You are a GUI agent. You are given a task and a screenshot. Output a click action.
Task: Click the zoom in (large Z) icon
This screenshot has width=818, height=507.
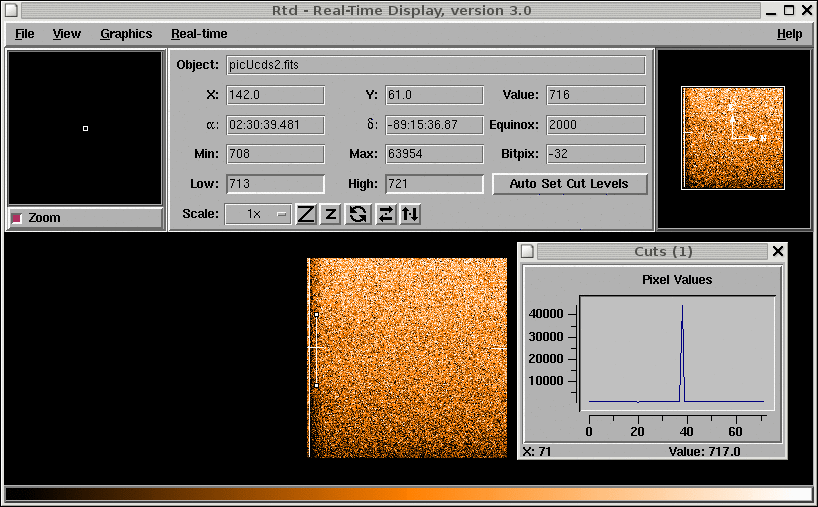[306, 214]
